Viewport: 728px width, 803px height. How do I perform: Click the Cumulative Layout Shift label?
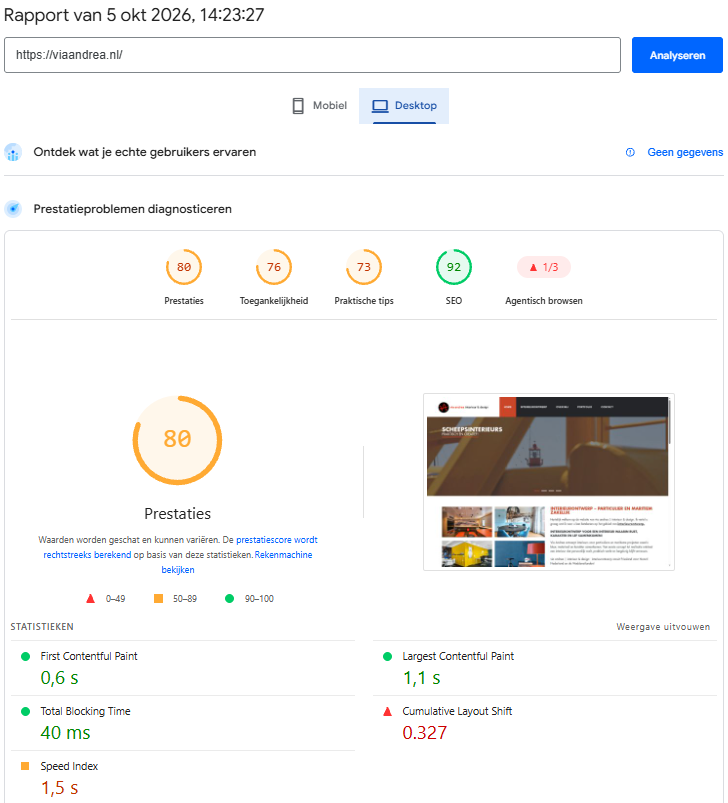coord(457,711)
